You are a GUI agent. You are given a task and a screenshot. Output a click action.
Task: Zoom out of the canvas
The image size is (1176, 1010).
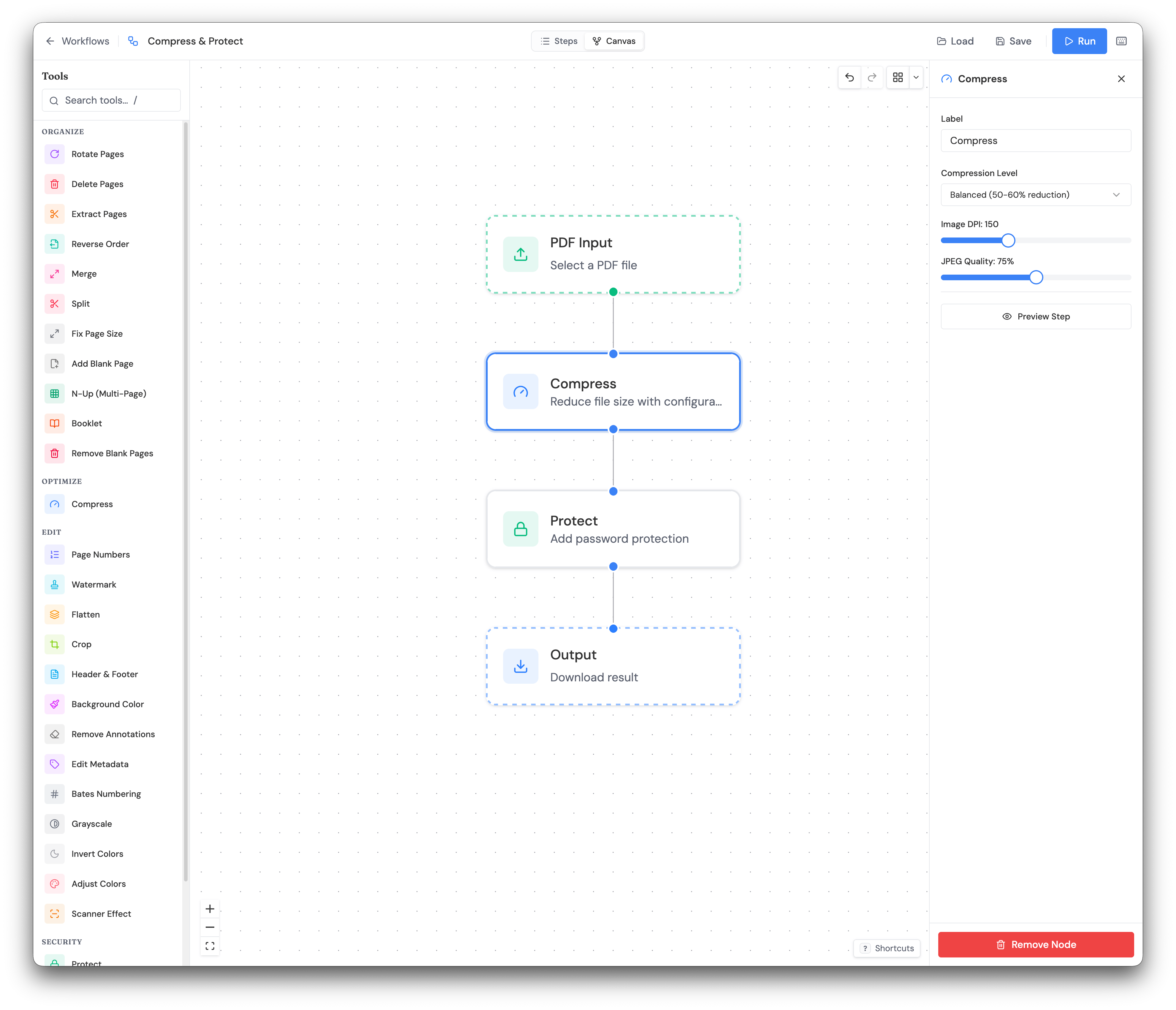point(210,927)
